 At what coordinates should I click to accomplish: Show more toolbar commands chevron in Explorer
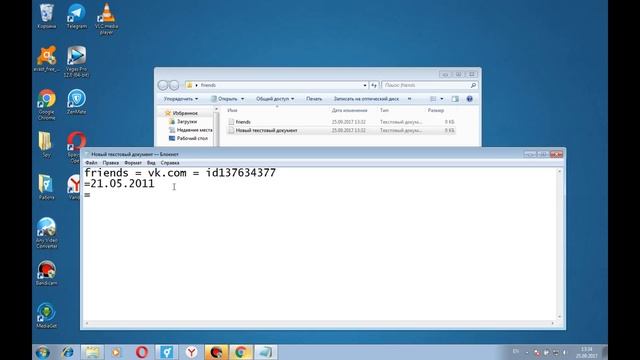(x=409, y=99)
